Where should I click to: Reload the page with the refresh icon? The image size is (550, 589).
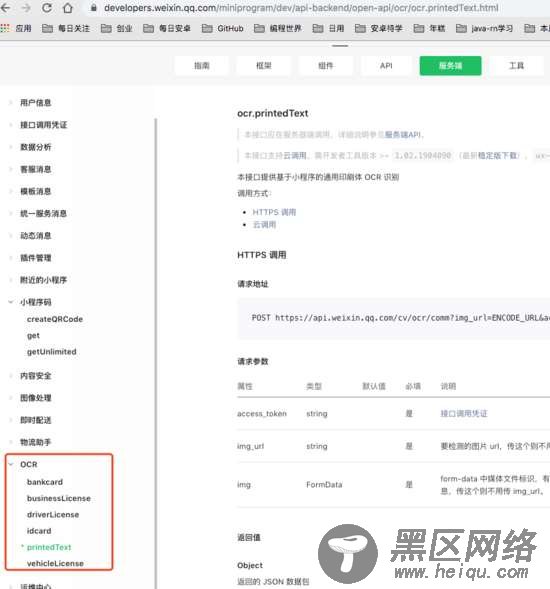47,8
